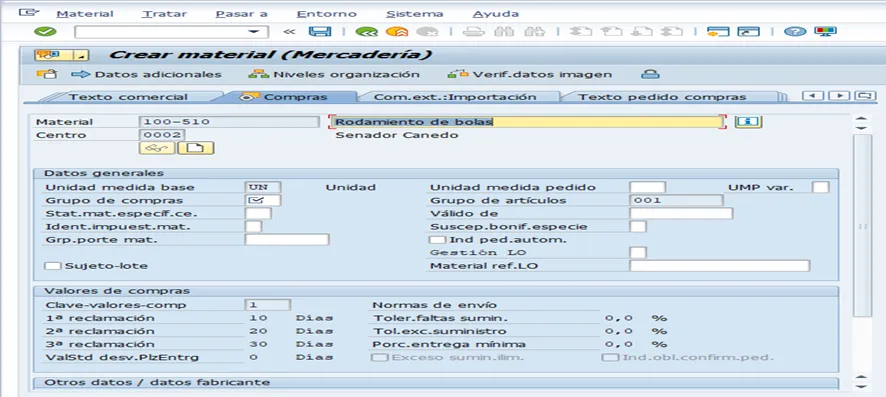Open the Pasar a menu
The height and width of the screenshot is (397, 886).
click(x=241, y=14)
